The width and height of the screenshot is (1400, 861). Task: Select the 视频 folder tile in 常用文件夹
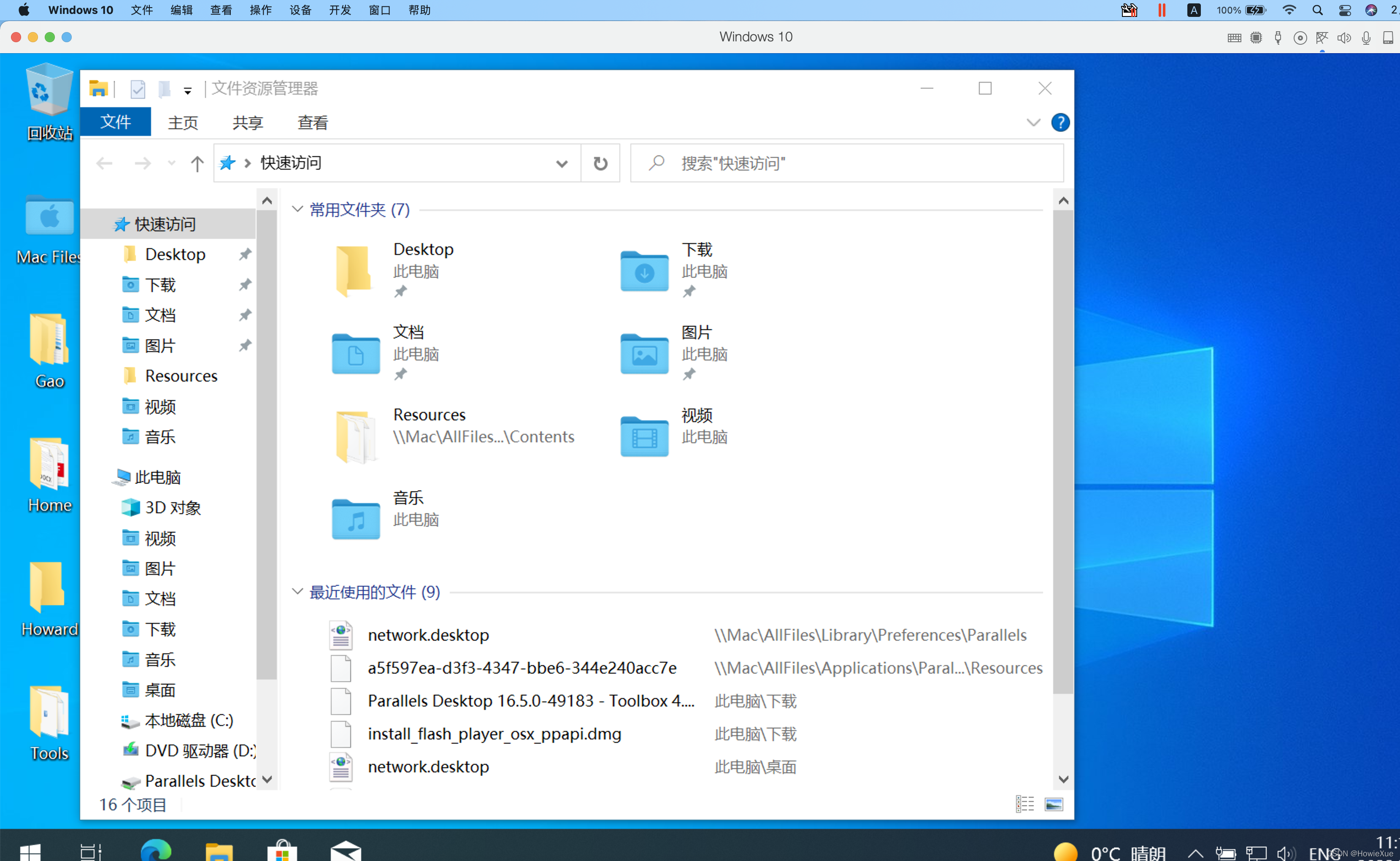[x=674, y=436]
